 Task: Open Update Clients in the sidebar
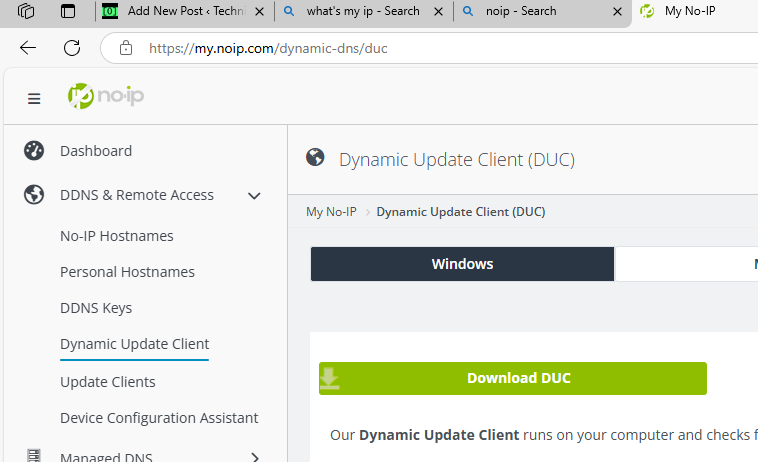point(108,382)
